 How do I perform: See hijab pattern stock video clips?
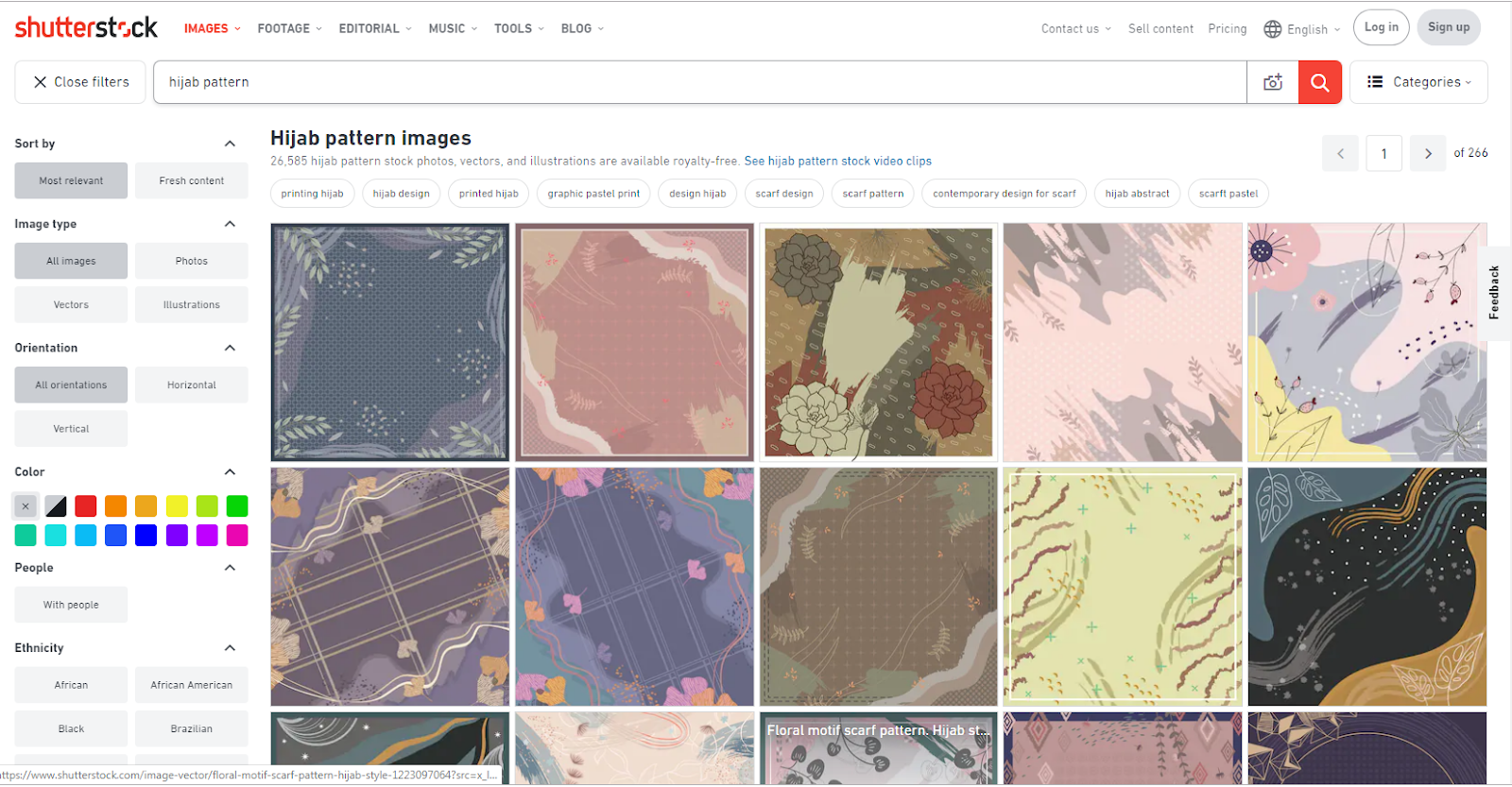(837, 161)
